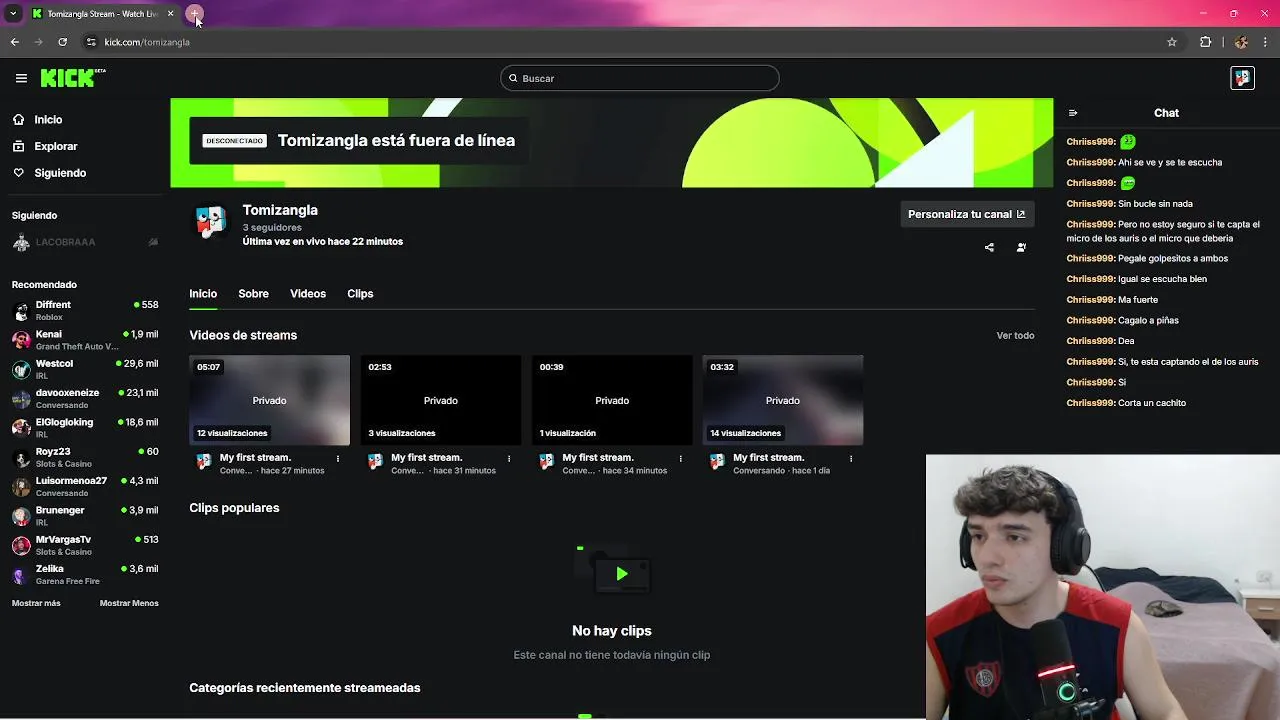Click Personaliza tu canal button
1280x720 pixels.
[966, 214]
